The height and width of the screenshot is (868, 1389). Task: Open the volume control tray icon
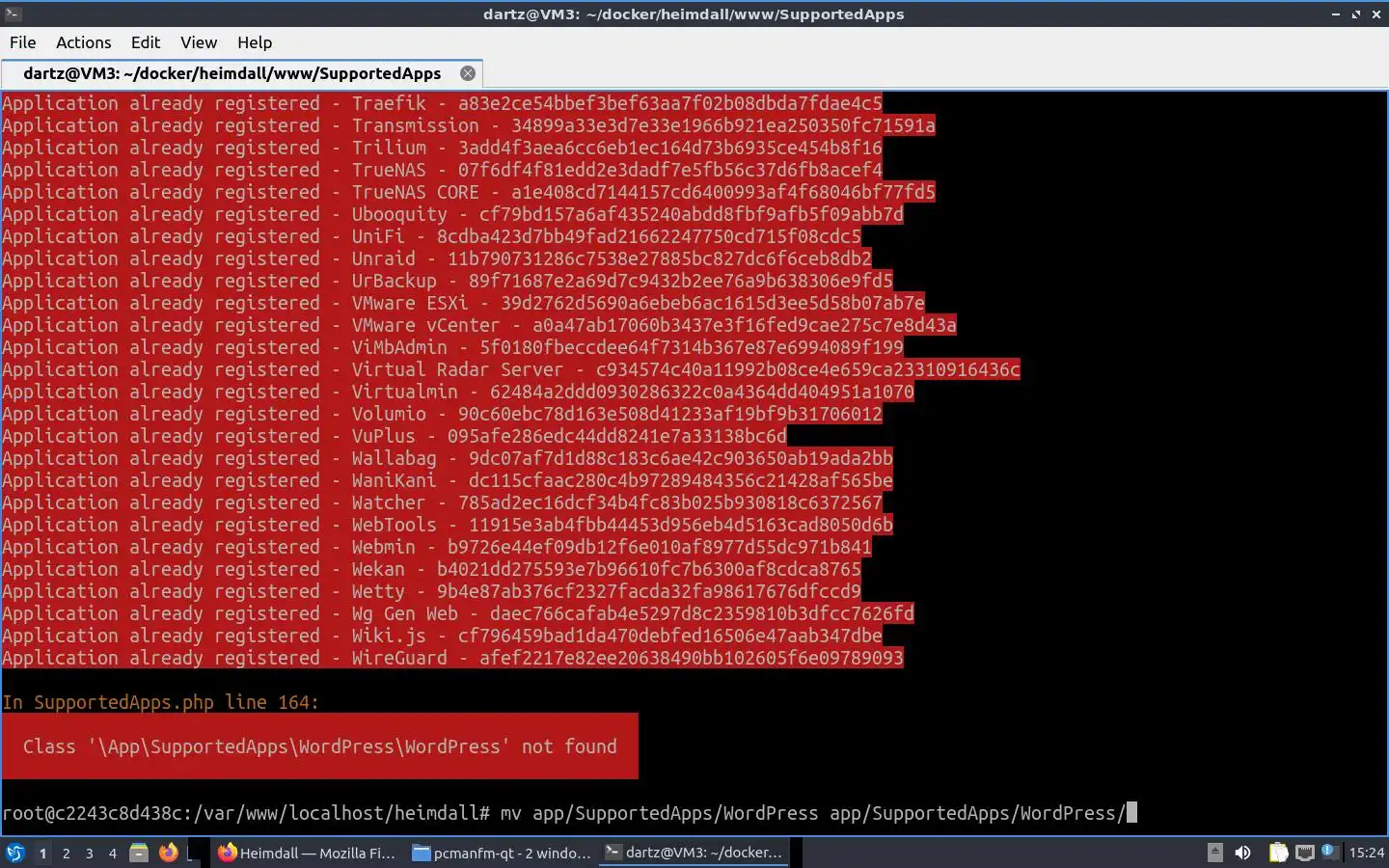point(1243,853)
